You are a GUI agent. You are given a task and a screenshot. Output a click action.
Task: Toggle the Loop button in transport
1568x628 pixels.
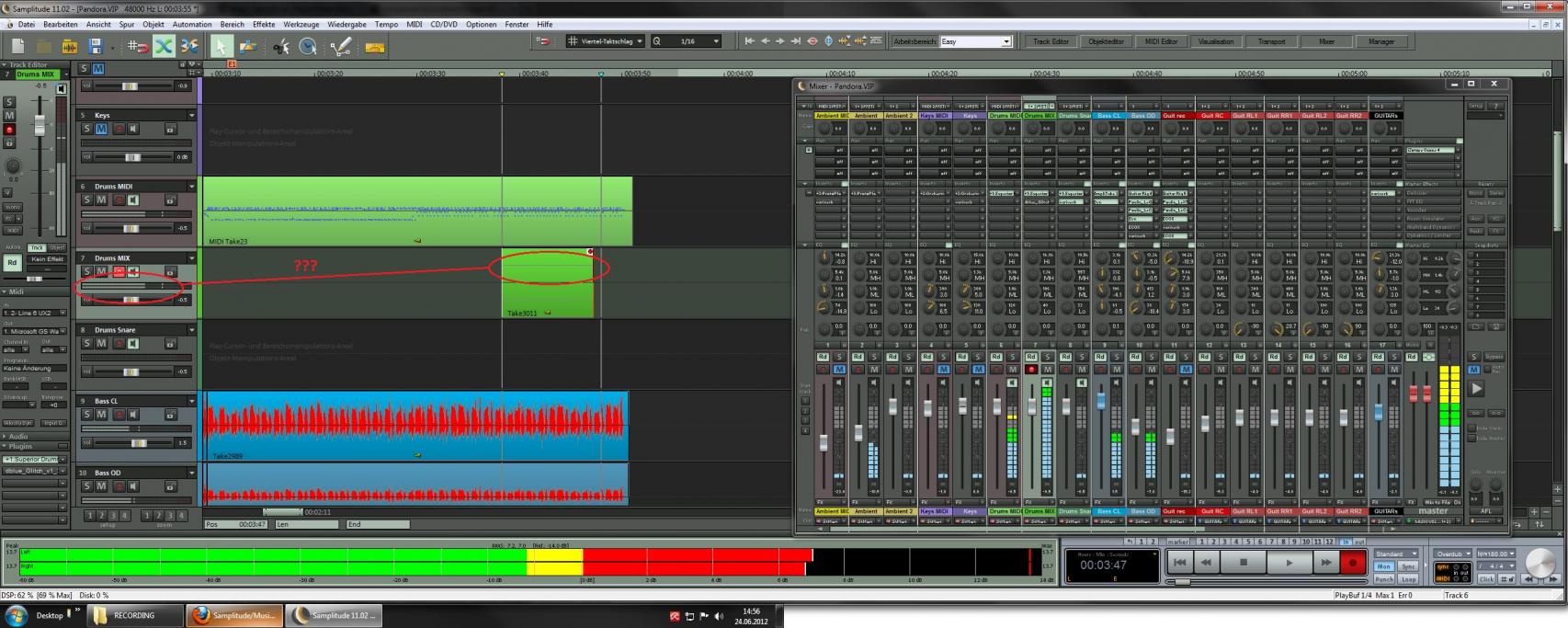click(1408, 579)
